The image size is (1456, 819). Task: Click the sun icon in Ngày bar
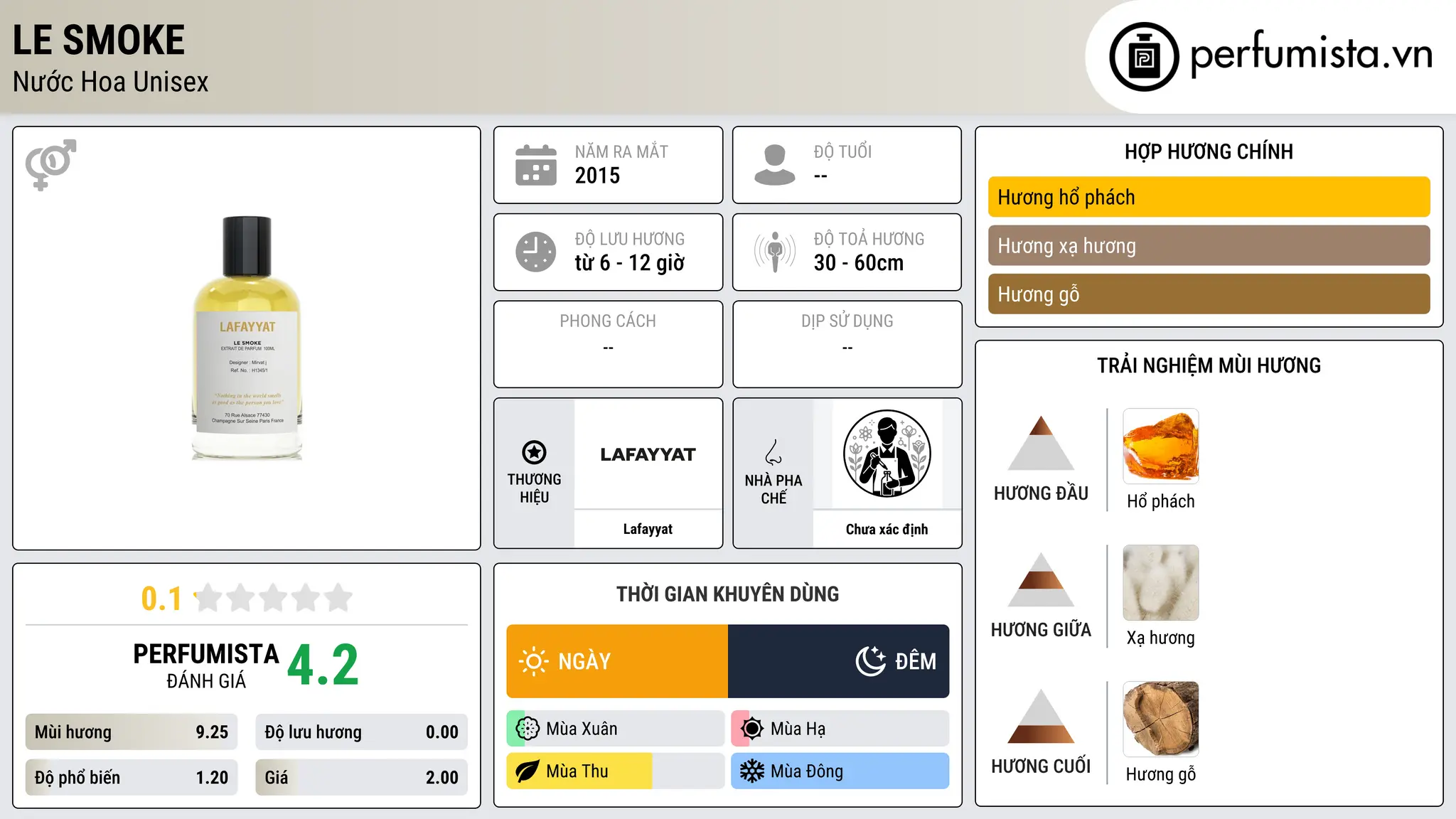[533, 661]
